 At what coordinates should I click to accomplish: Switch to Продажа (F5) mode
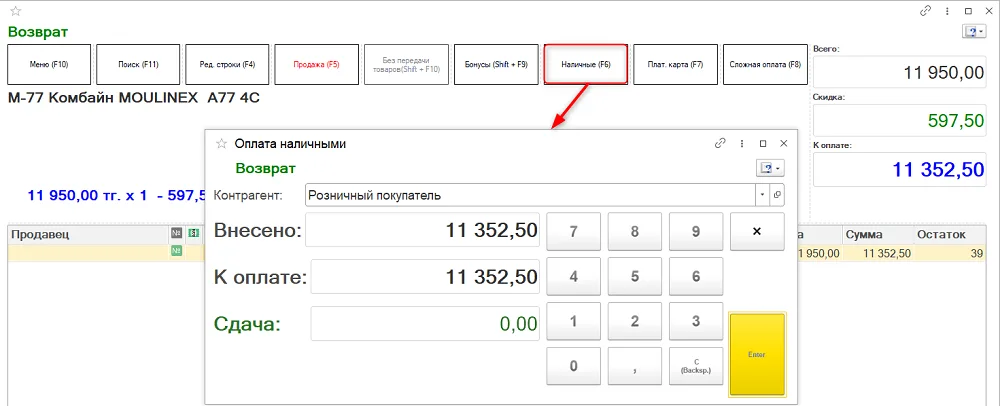[317, 64]
